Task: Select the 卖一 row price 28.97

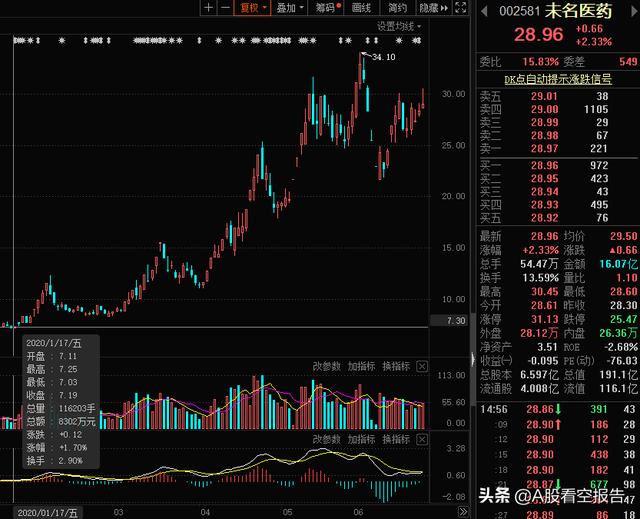Action: click(544, 149)
